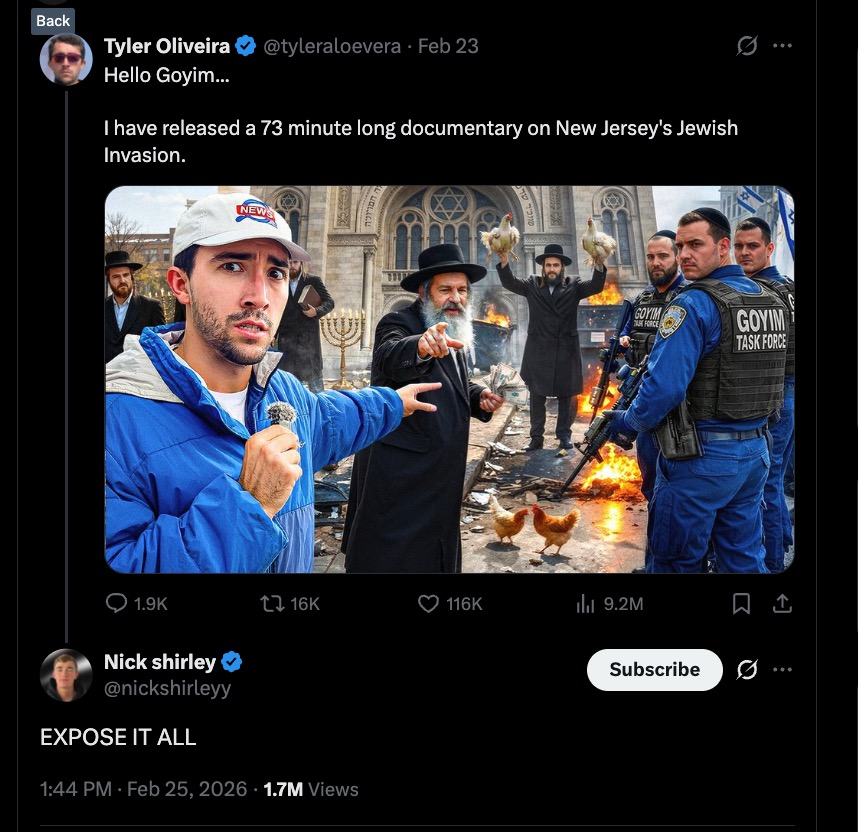Open the @nickshirleyy handle link
The width and height of the screenshot is (858, 832).
pos(167,688)
